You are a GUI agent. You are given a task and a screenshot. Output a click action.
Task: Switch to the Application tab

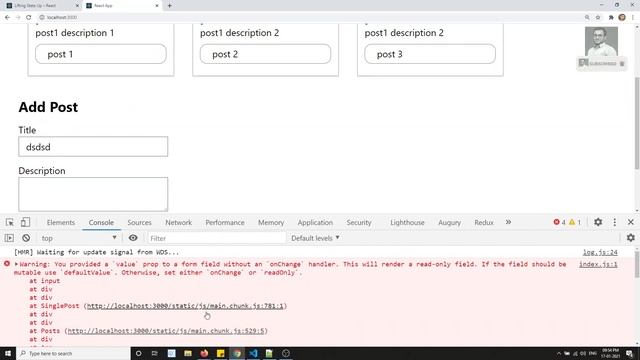[315, 222]
